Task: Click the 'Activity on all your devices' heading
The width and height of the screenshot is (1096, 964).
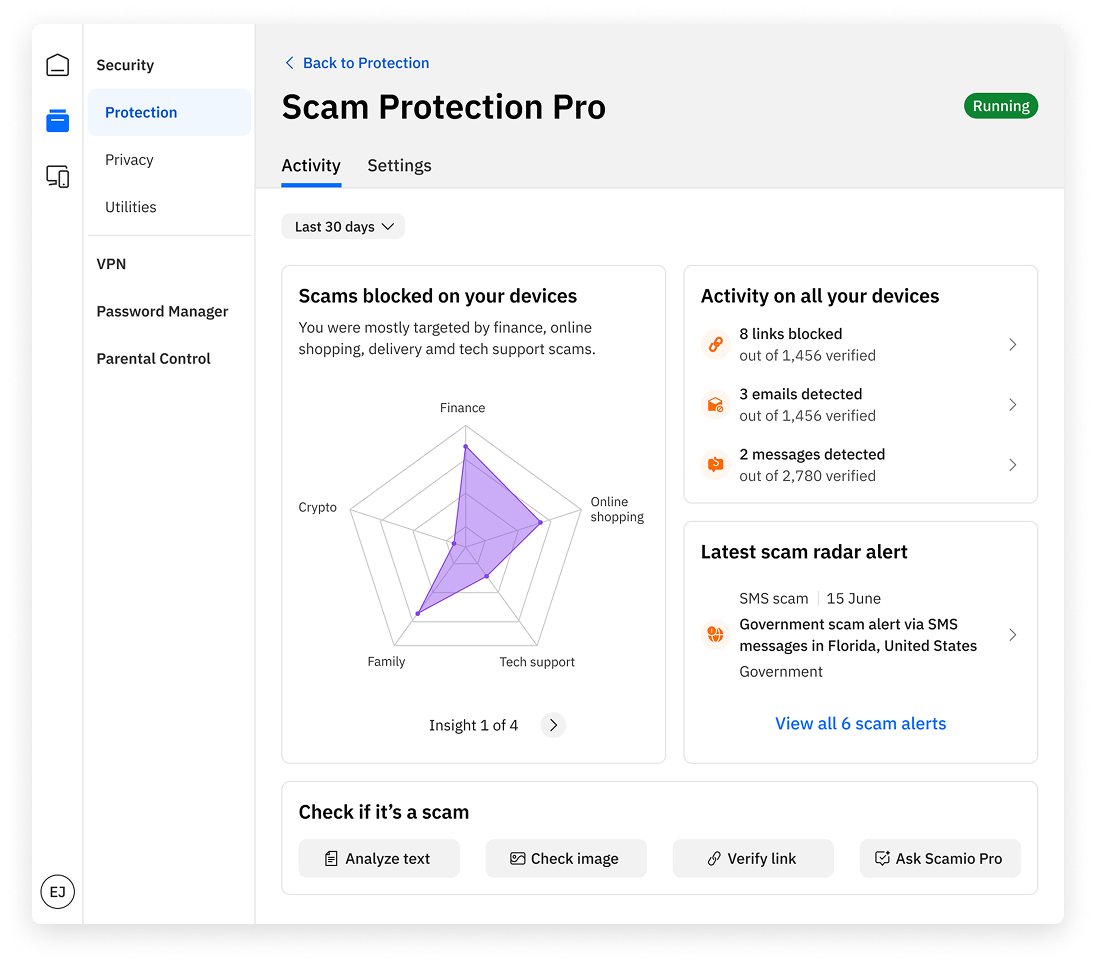Action: point(820,296)
